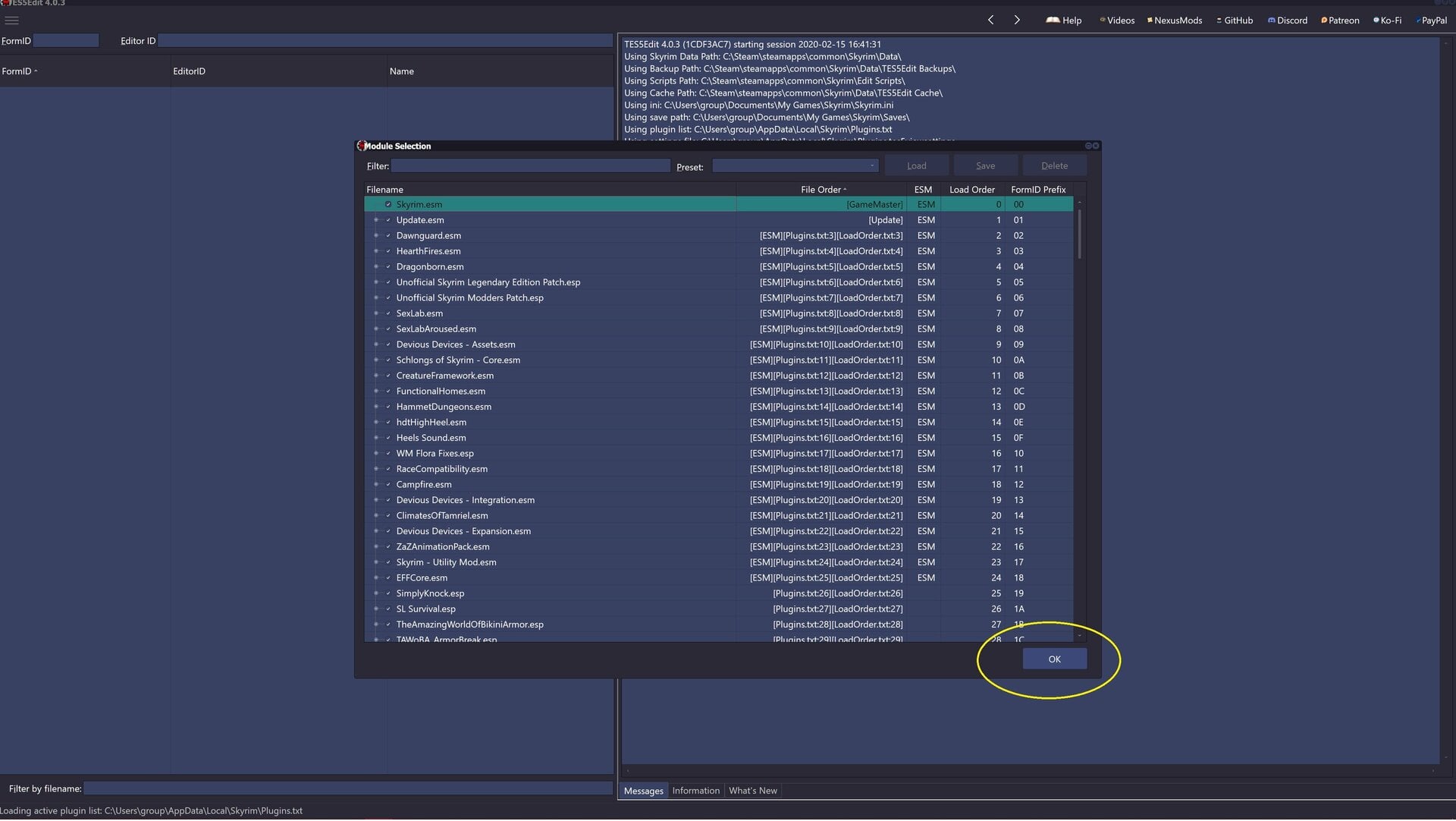Viewport: 1456px width, 821px height.
Task: Sort by FormID Prefix column header
Action: (1038, 190)
